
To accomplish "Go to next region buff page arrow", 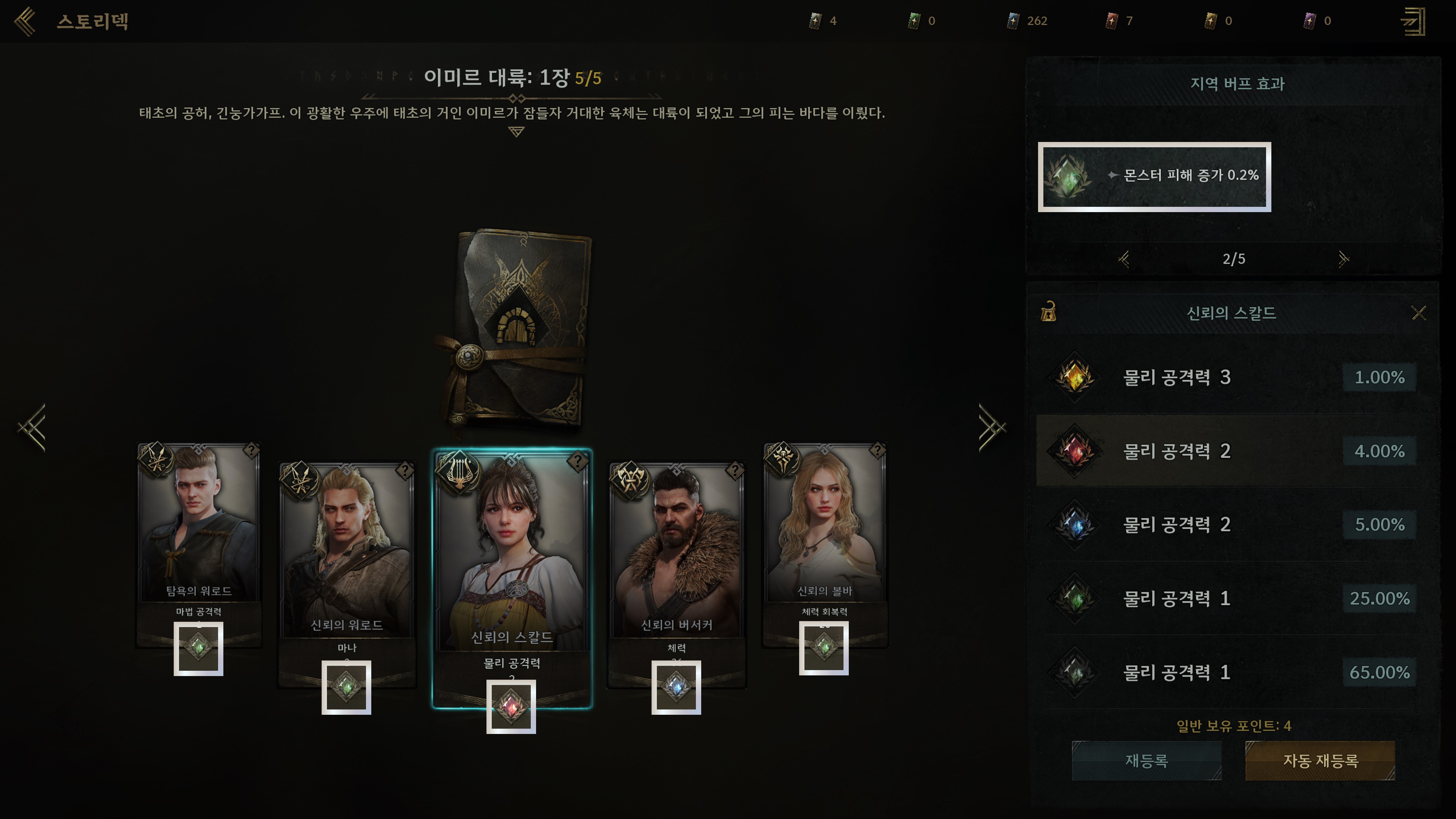I will pos(1343,259).
